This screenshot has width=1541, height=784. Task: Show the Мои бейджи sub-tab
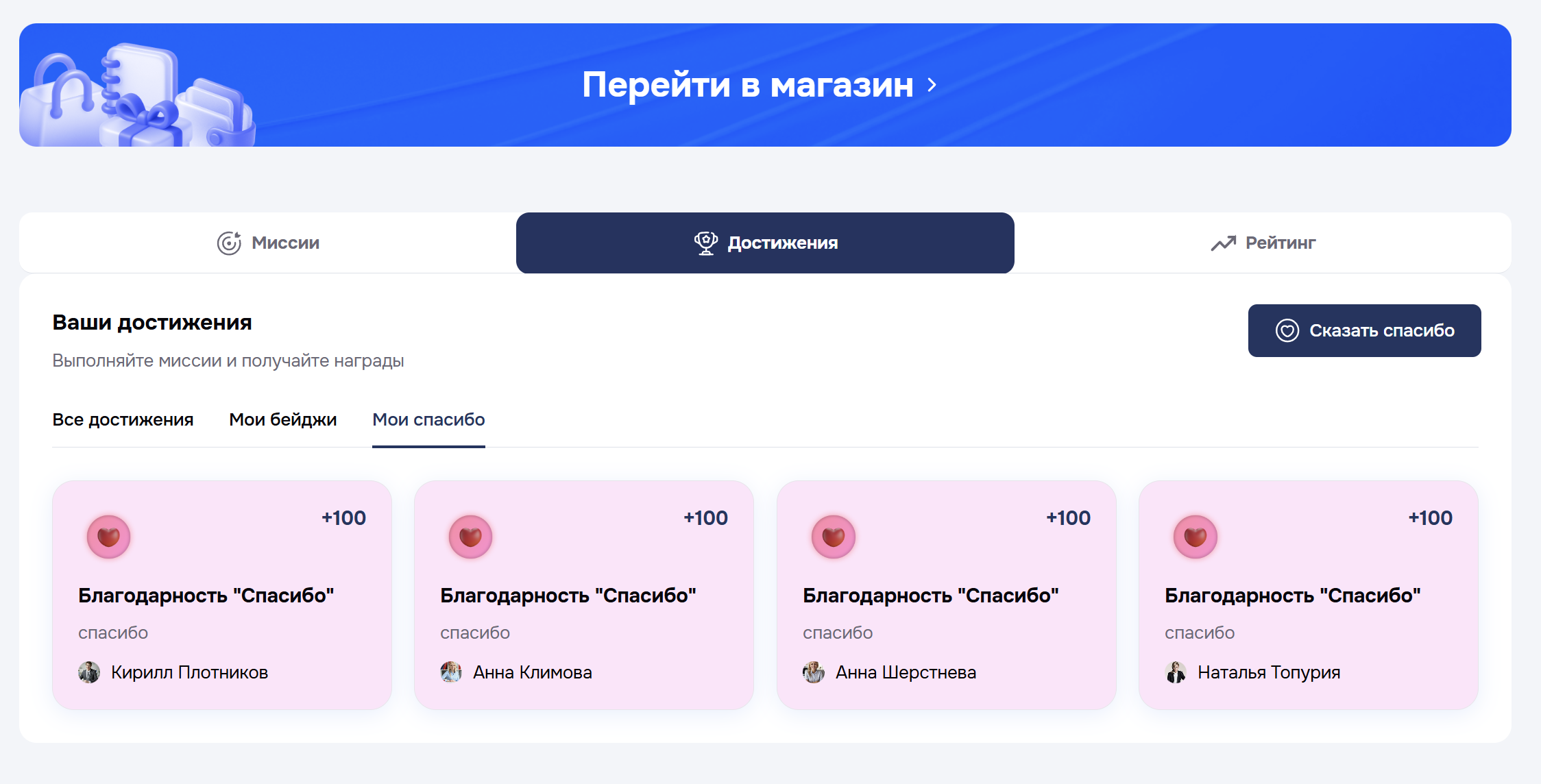[282, 419]
